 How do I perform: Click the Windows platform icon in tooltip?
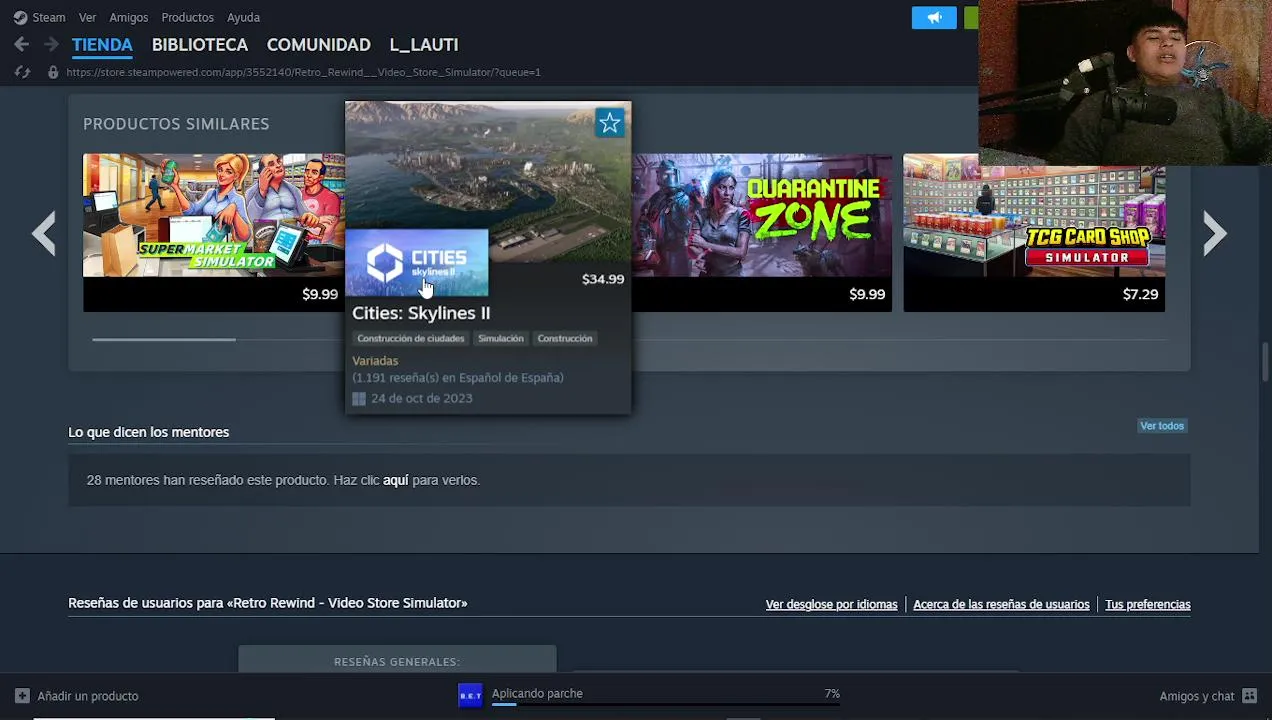click(x=359, y=399)
